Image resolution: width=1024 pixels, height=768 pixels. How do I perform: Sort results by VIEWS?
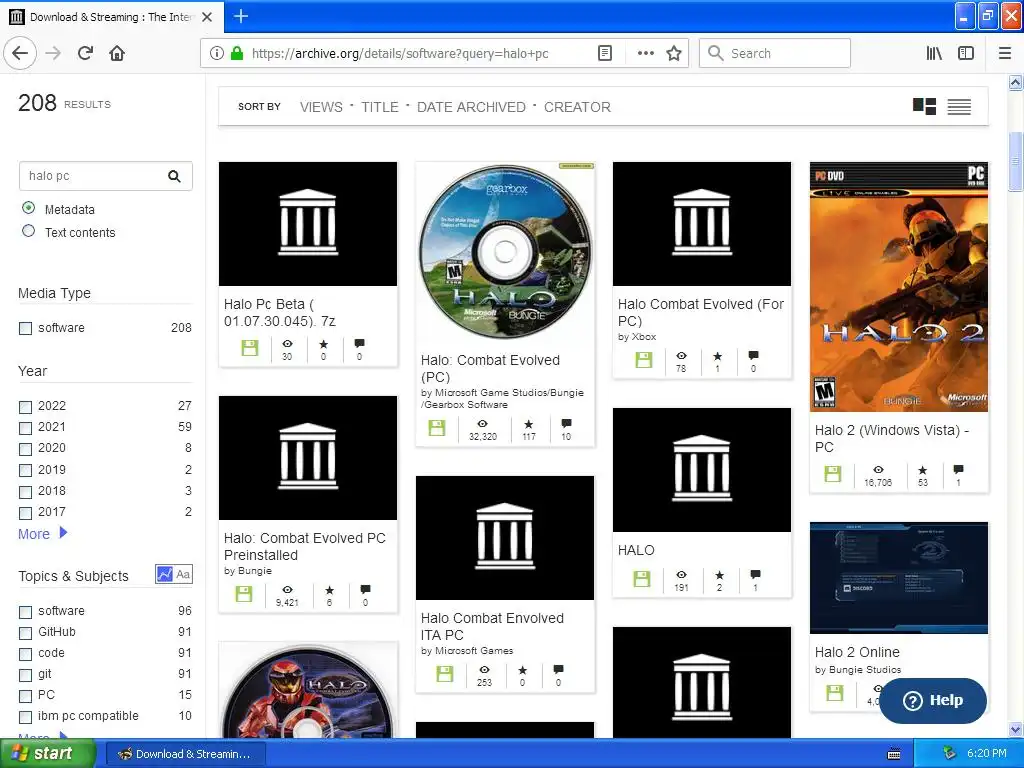pos(321,107)
